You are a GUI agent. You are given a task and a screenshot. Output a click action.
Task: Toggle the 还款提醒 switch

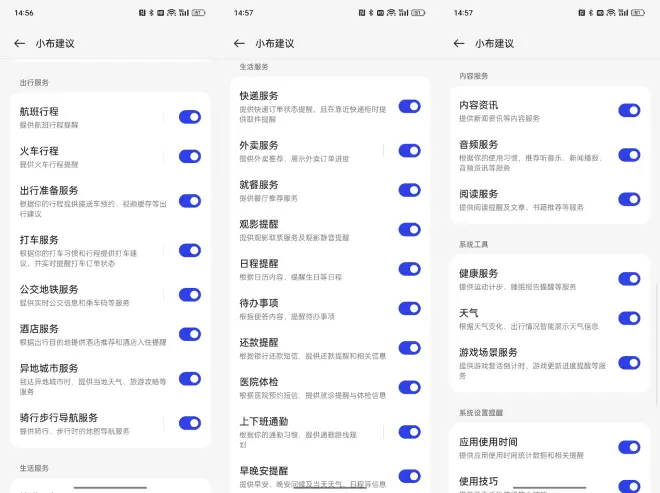409,347
